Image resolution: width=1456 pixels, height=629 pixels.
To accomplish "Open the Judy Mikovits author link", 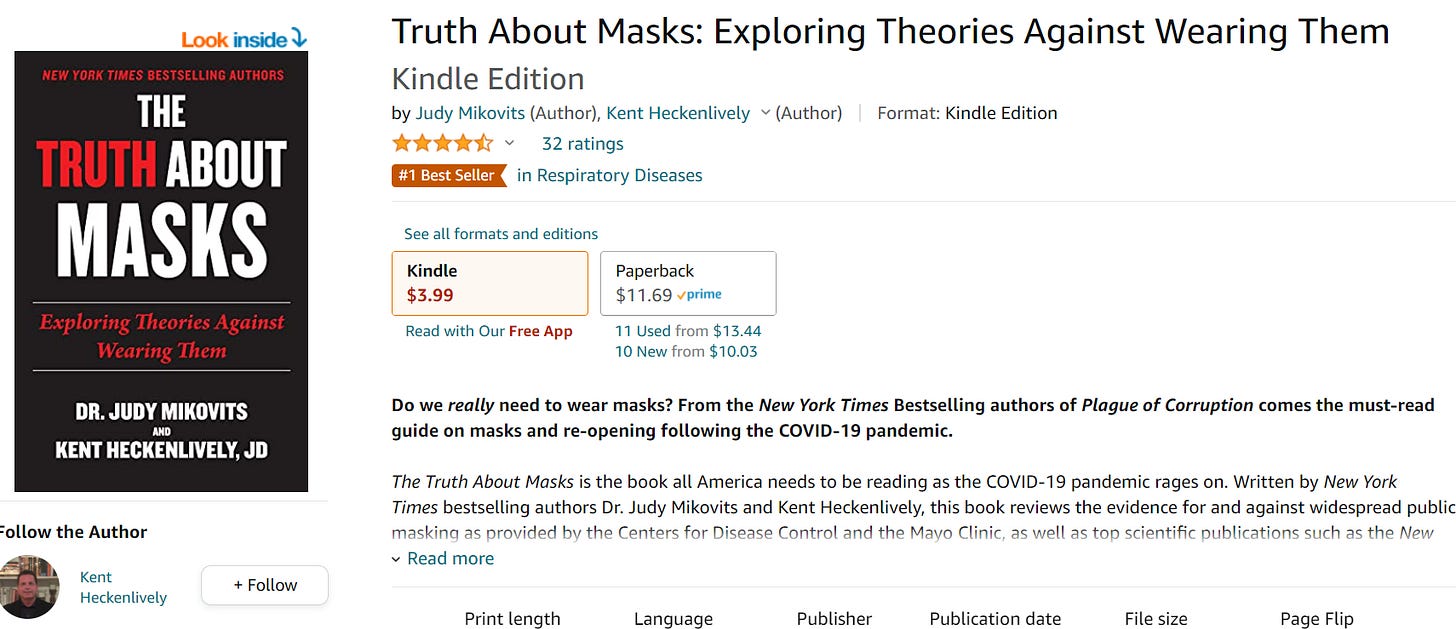I will (470, 113).
